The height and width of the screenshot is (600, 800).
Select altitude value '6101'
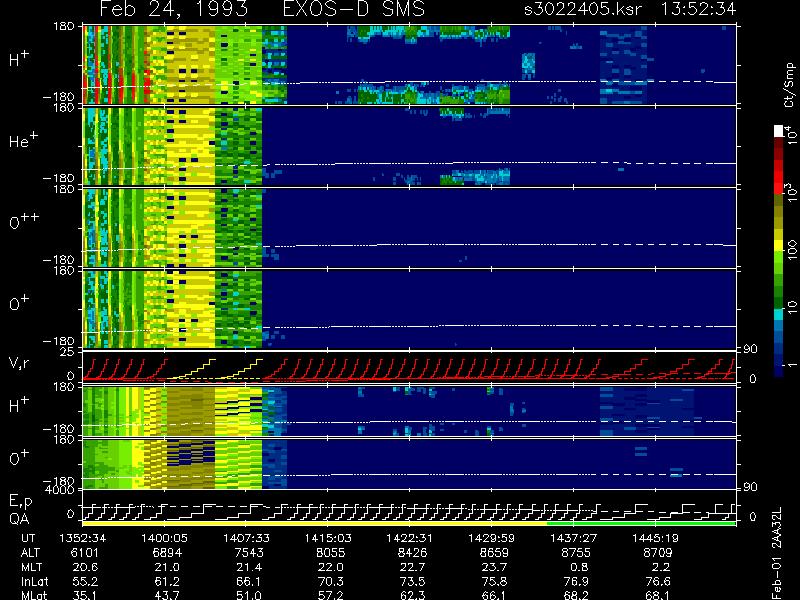tap(84, 553)
